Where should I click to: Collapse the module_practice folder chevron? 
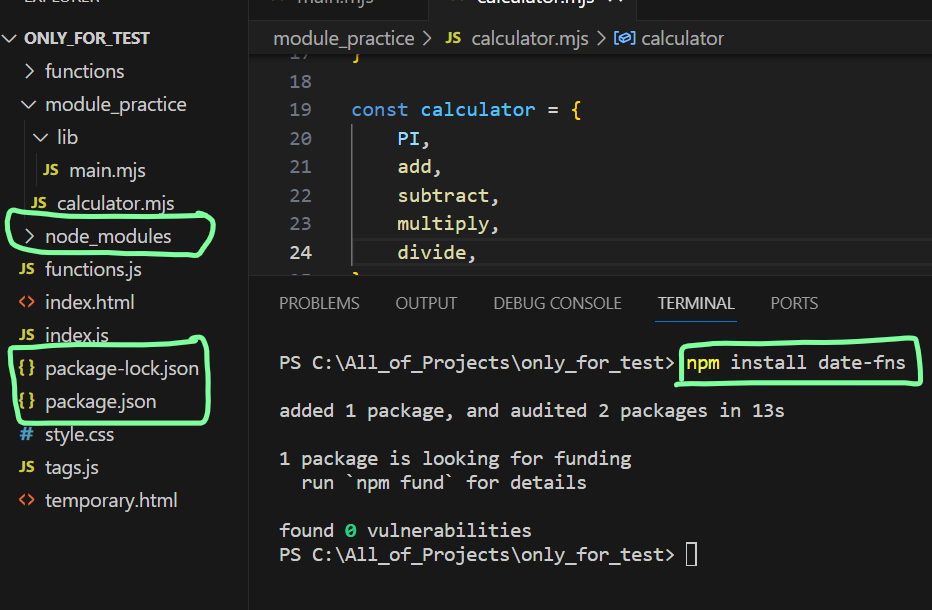pyautogui.click(x=29, y=105)
